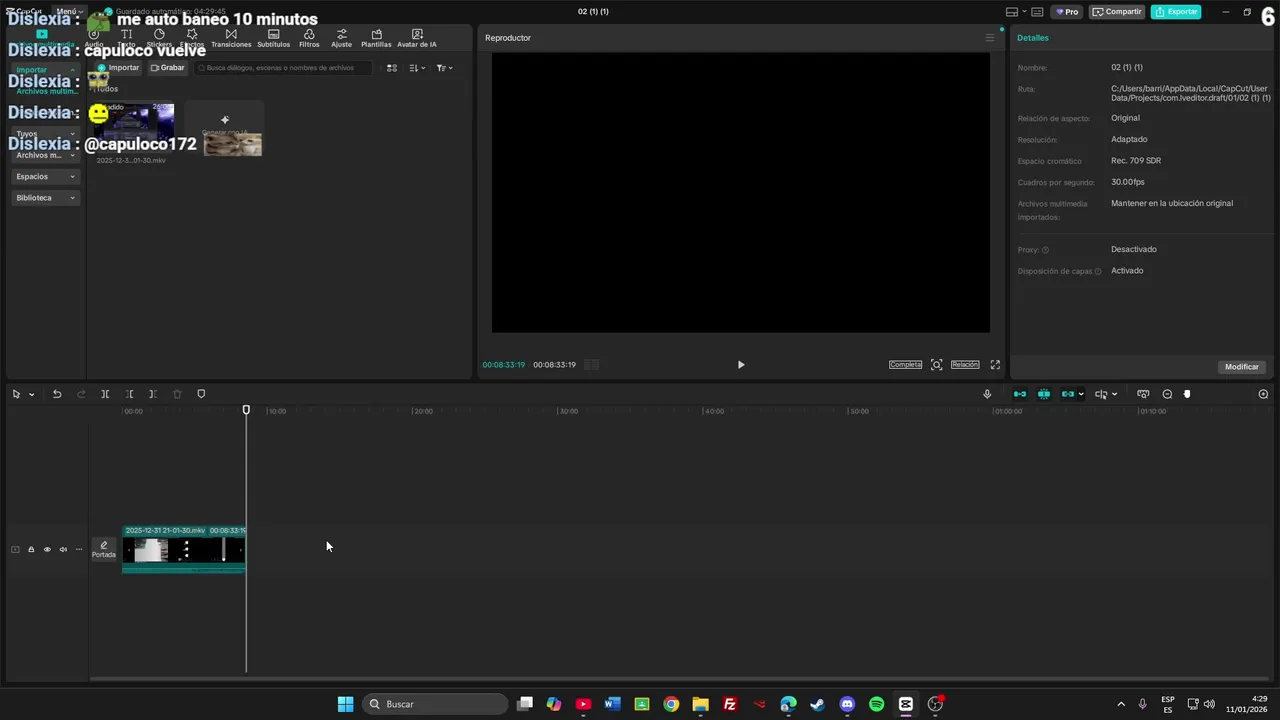Open the linkage options dropdown arrow
1280x720 pixels.
click(x=1081, y=394)
